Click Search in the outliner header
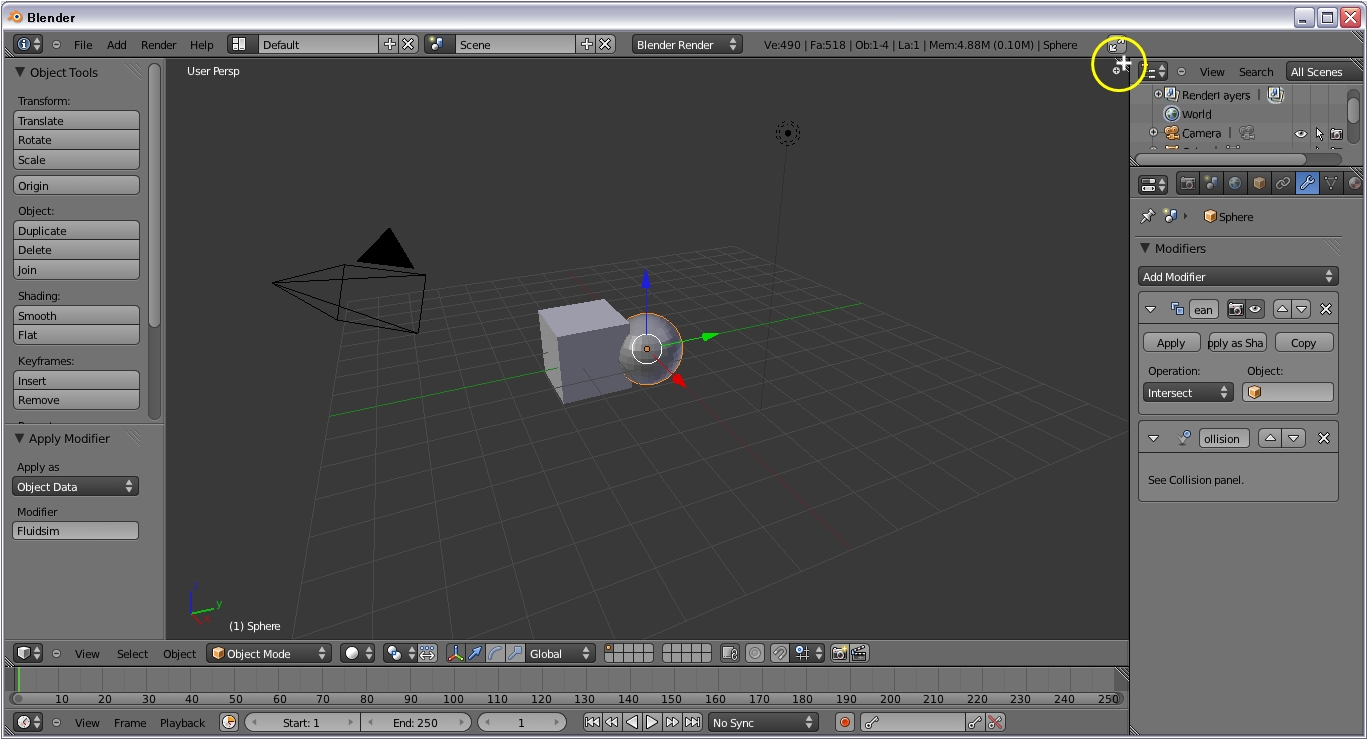Screen dimensions: 1368x740 tap(1256, 71)
